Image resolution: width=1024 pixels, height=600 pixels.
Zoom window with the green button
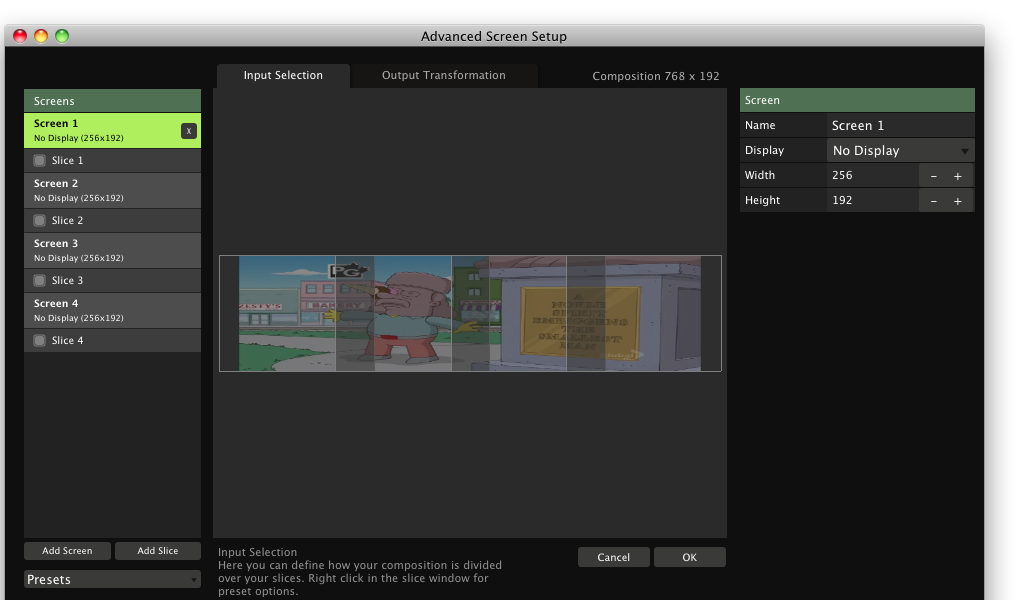62,36
